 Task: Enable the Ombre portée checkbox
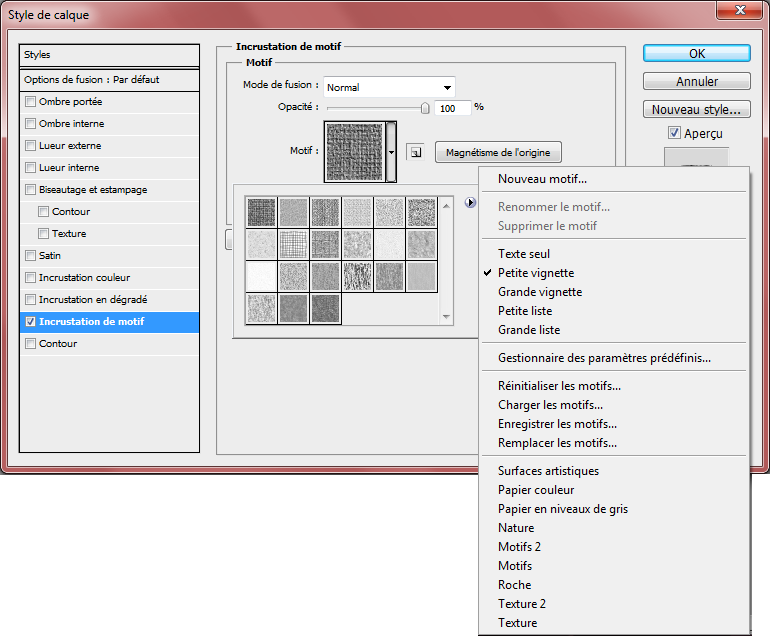pos(30,102)
